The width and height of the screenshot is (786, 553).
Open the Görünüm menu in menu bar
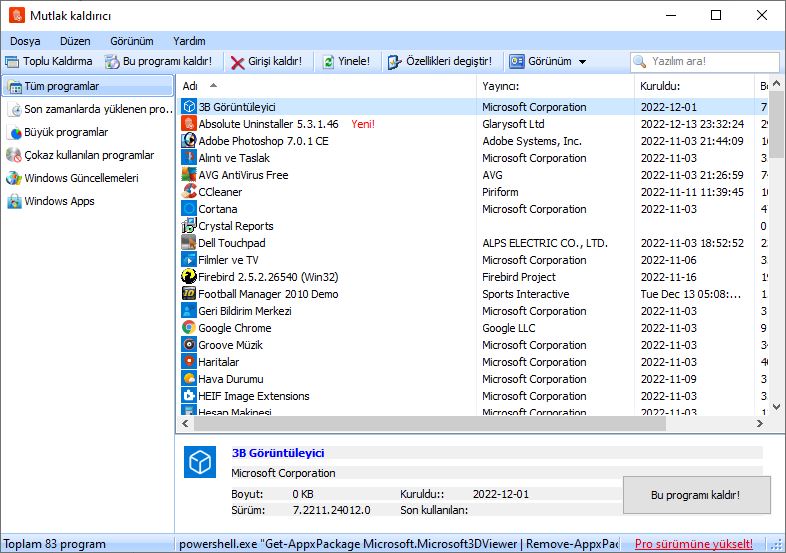132,41
